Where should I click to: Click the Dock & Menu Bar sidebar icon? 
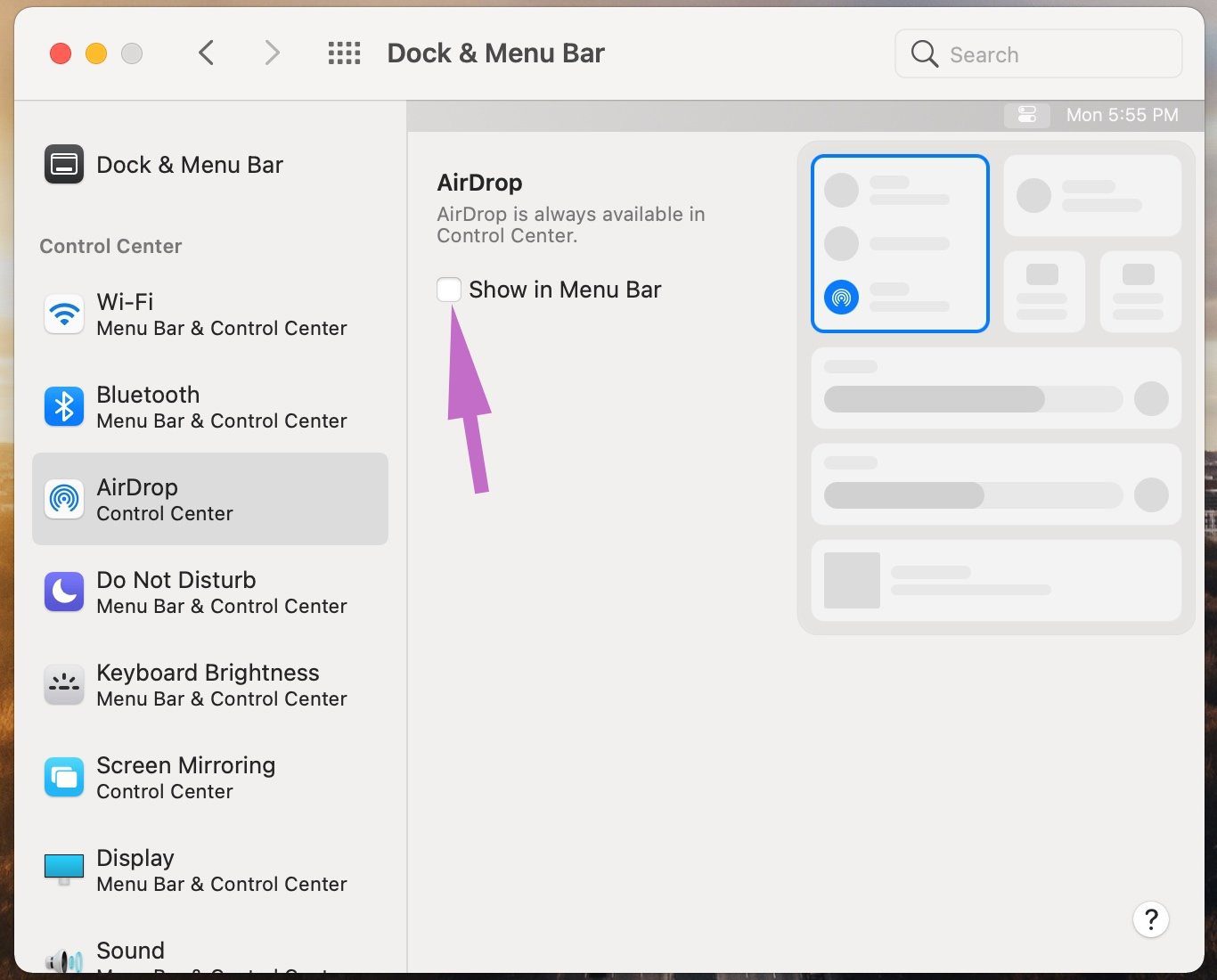click(64, 165)
